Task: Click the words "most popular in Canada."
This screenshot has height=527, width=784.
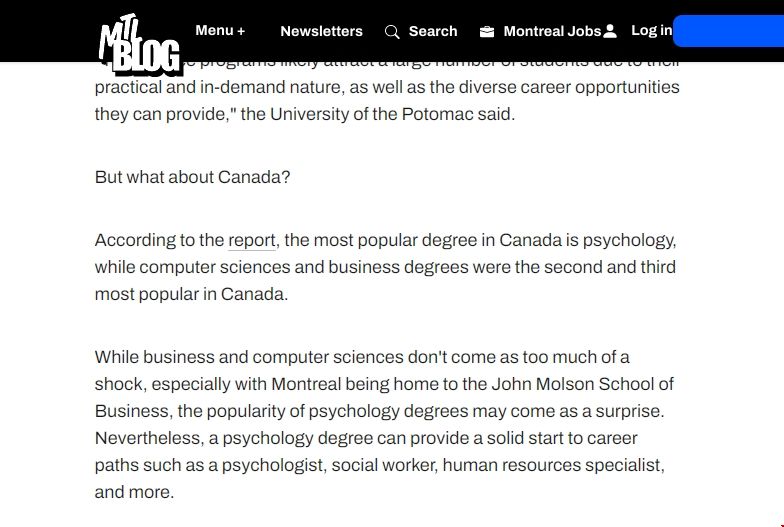Action: [191, 294]
